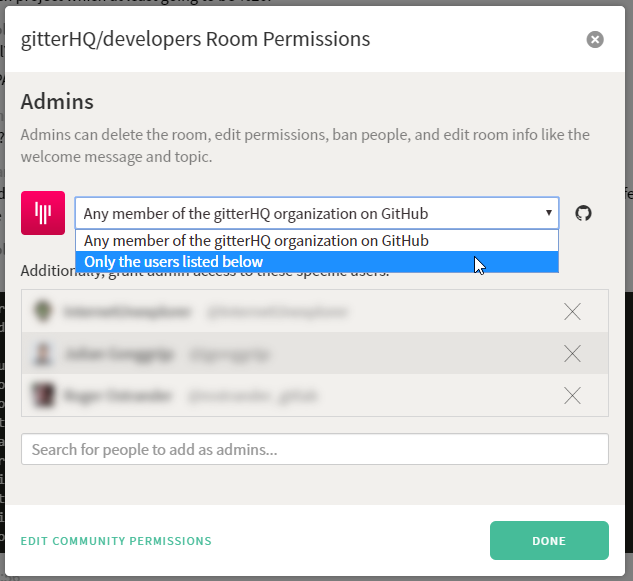Click the third admin's avatar
This screenshot has height=581, width=633.
[42, 395]
